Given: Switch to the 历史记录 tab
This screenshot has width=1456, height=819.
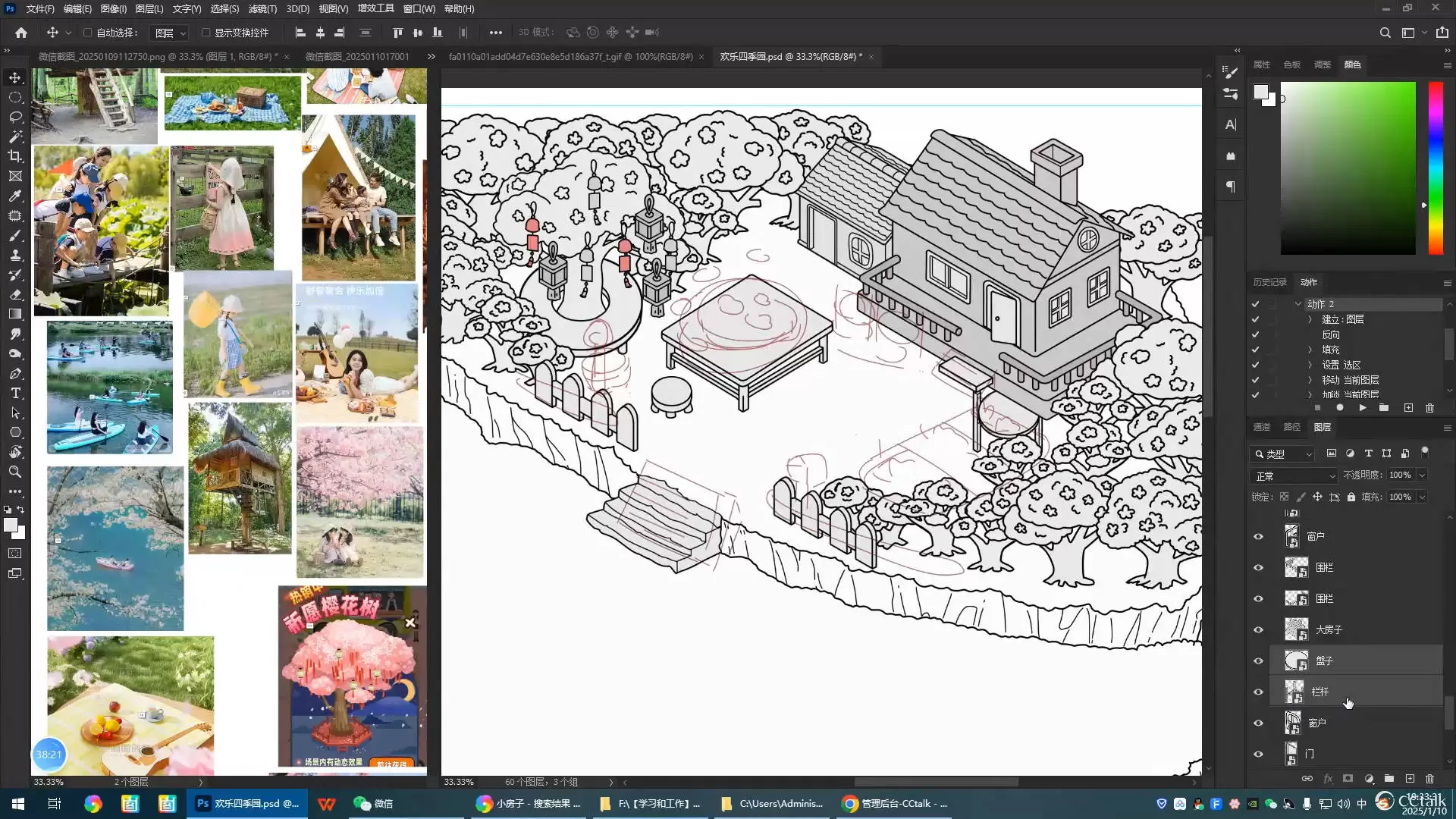Looking at the screenshot, I should pos(1269,282).
